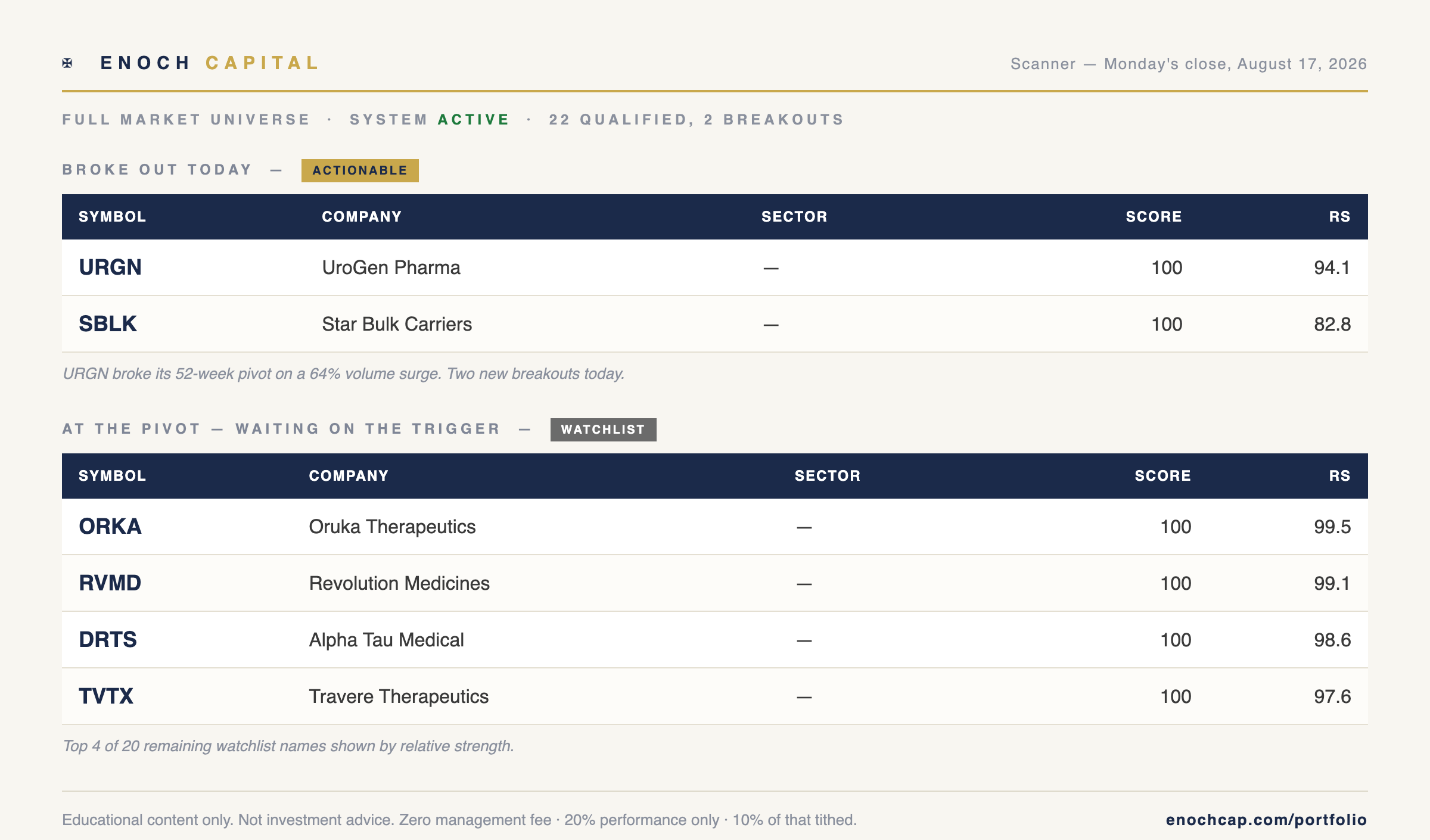This screenshot has height=840, width=1430.
Task: Click the sector dash in the TVTX row
Action: click(x=804, y=698)
